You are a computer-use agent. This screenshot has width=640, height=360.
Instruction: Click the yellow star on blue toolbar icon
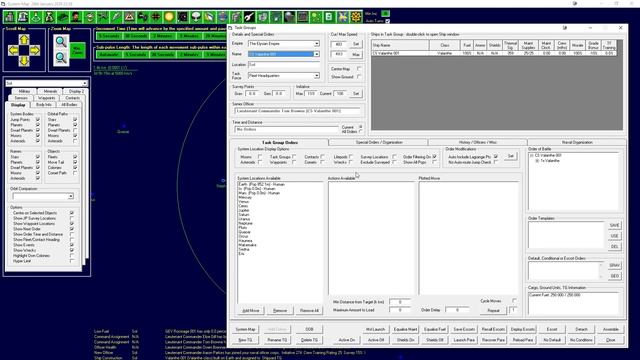point(342,17)
